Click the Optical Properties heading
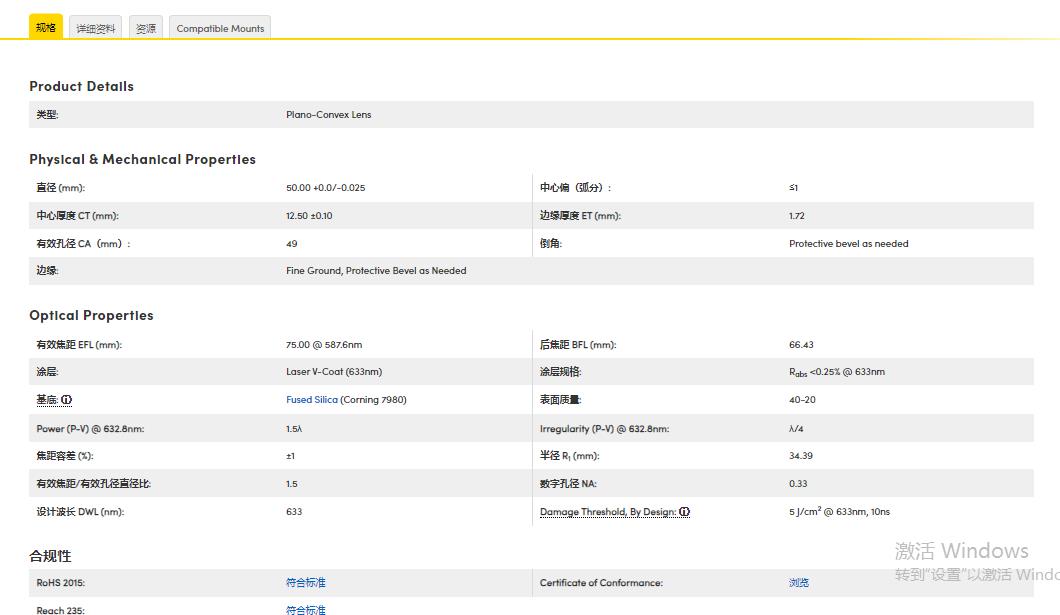 coord(91,315)
